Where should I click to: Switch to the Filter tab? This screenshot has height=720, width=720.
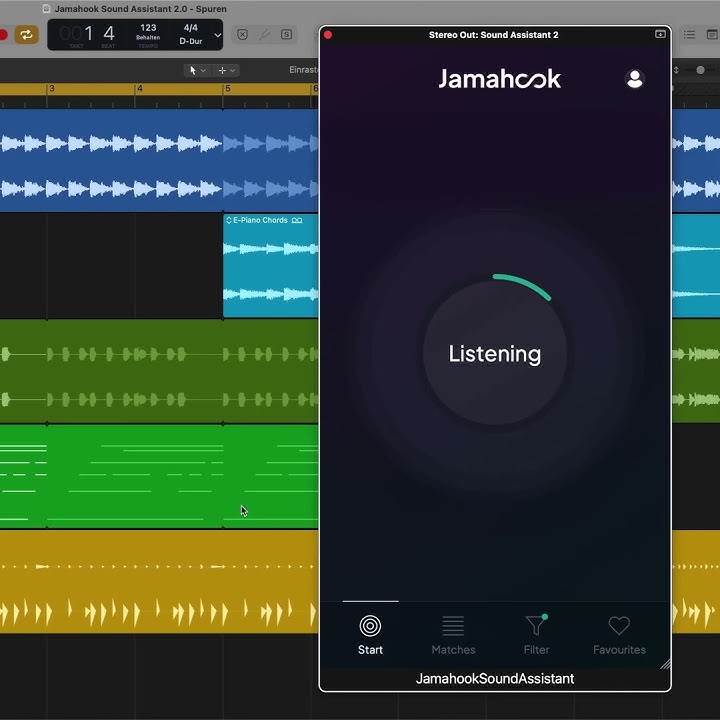tap(536, 635)
